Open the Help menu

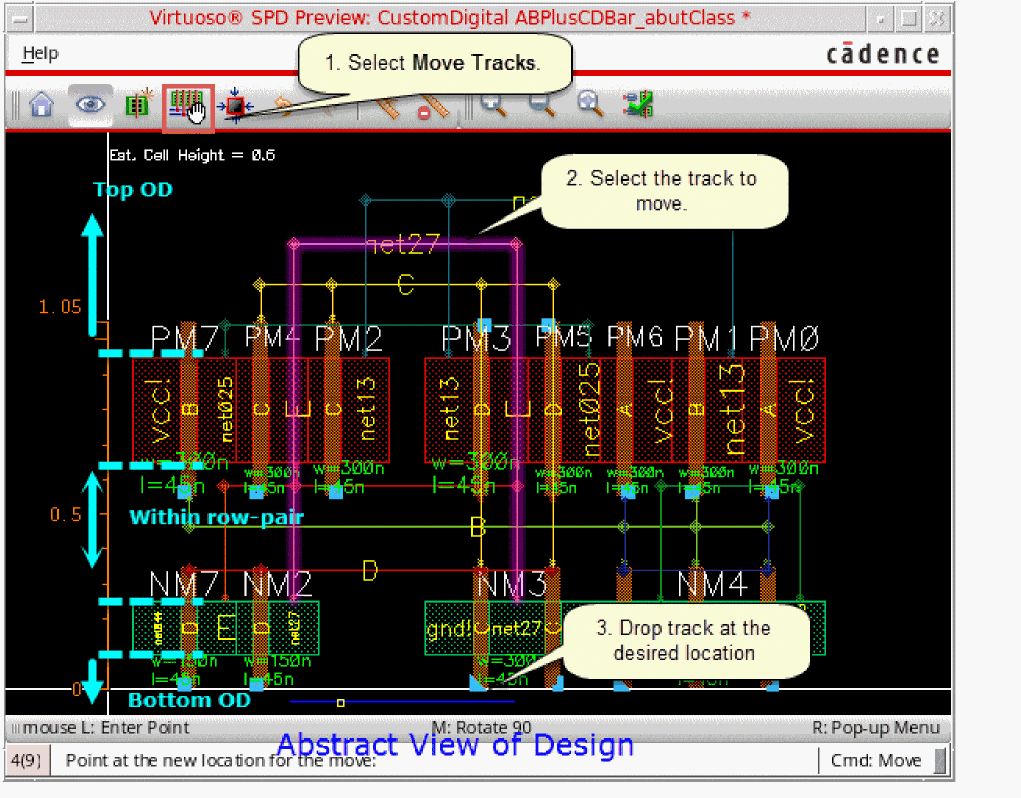coord(40,53)
